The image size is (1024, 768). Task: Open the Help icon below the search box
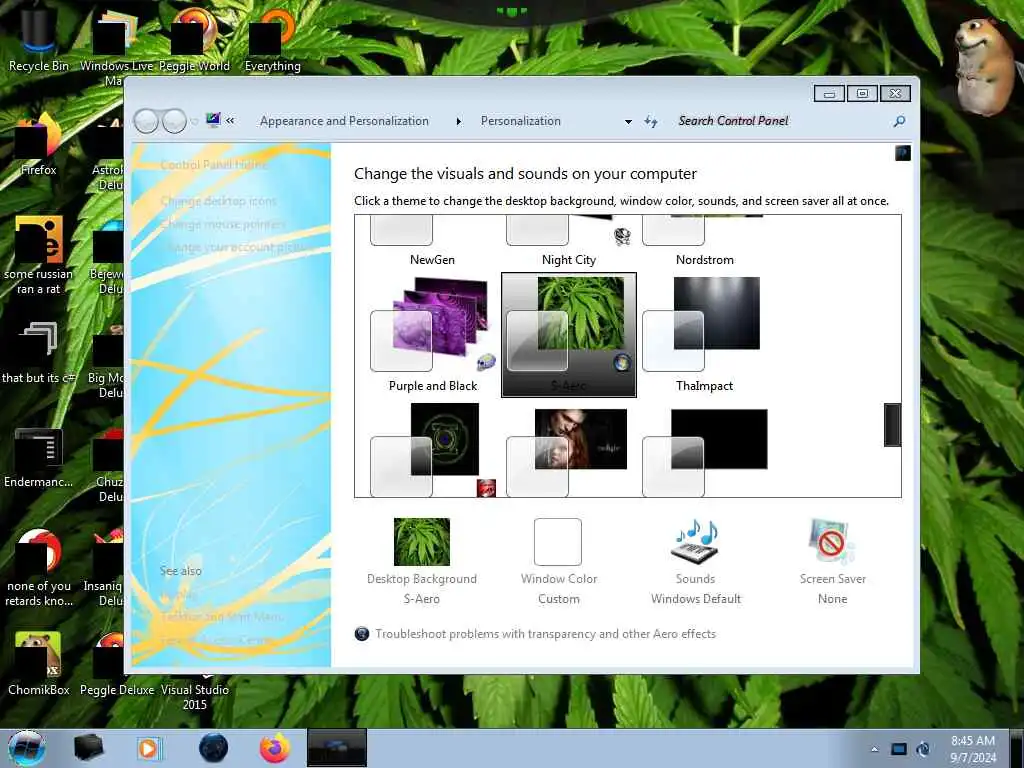coord(903,153)
